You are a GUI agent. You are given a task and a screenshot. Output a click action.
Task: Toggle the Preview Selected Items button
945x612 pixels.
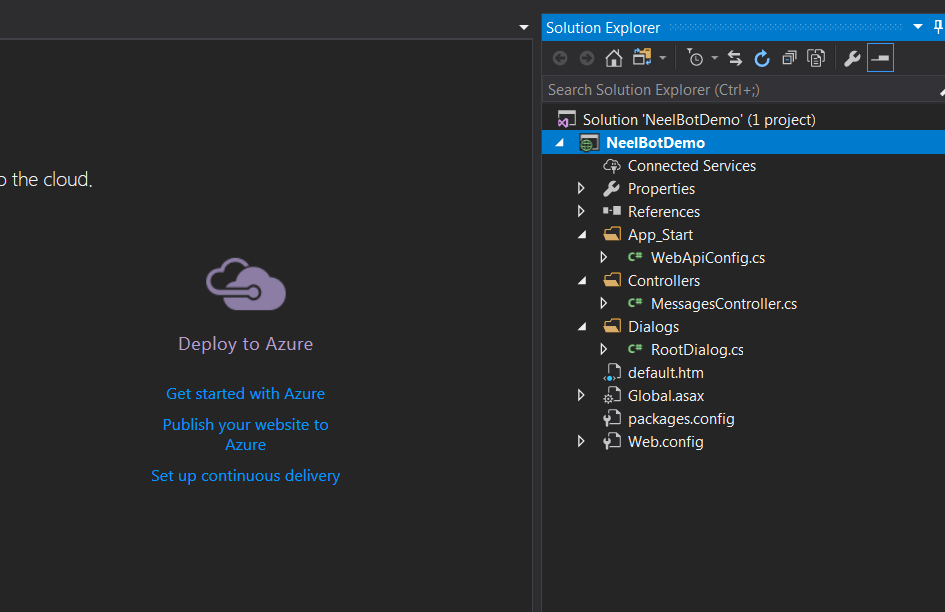tap(880, 58)
